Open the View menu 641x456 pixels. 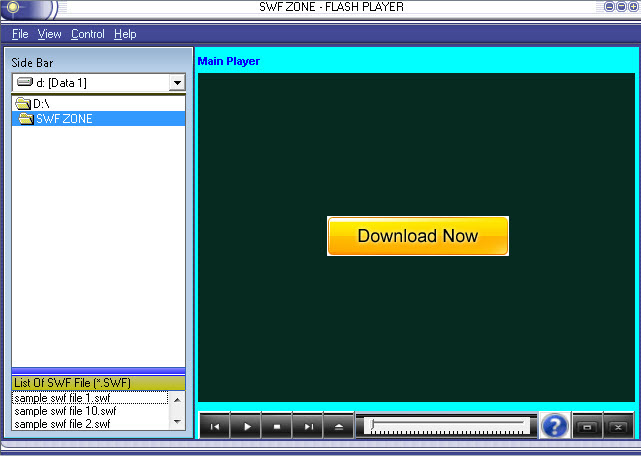click(49, 34)
